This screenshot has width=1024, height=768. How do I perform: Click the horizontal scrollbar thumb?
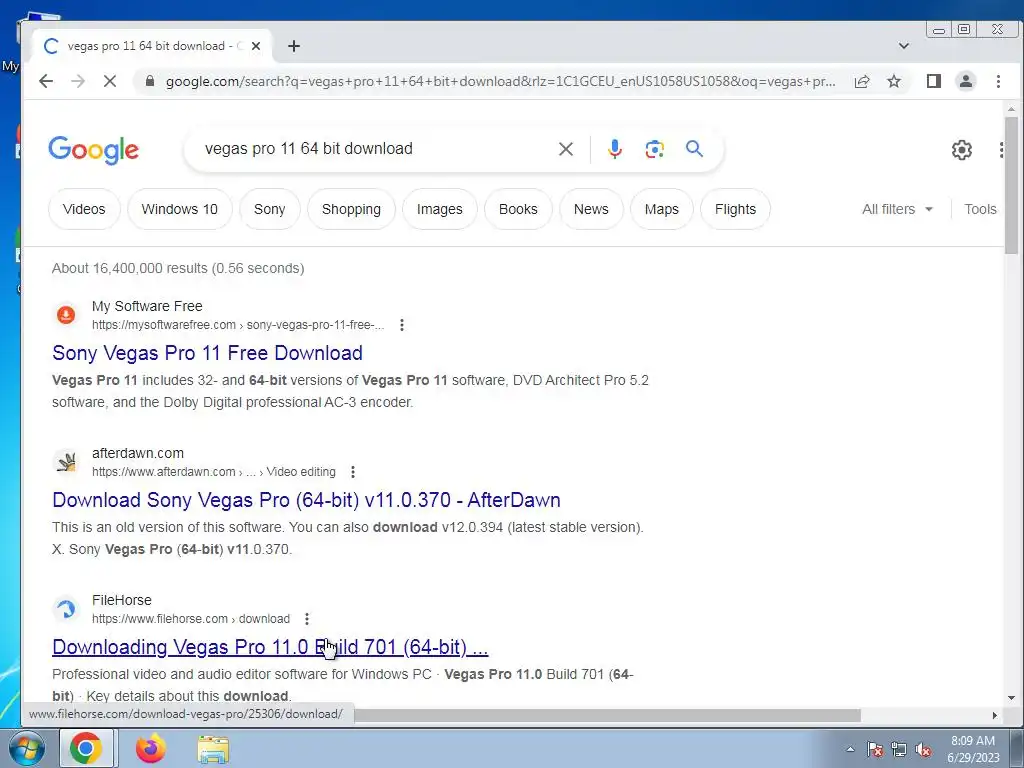click(x=607, y=715)
